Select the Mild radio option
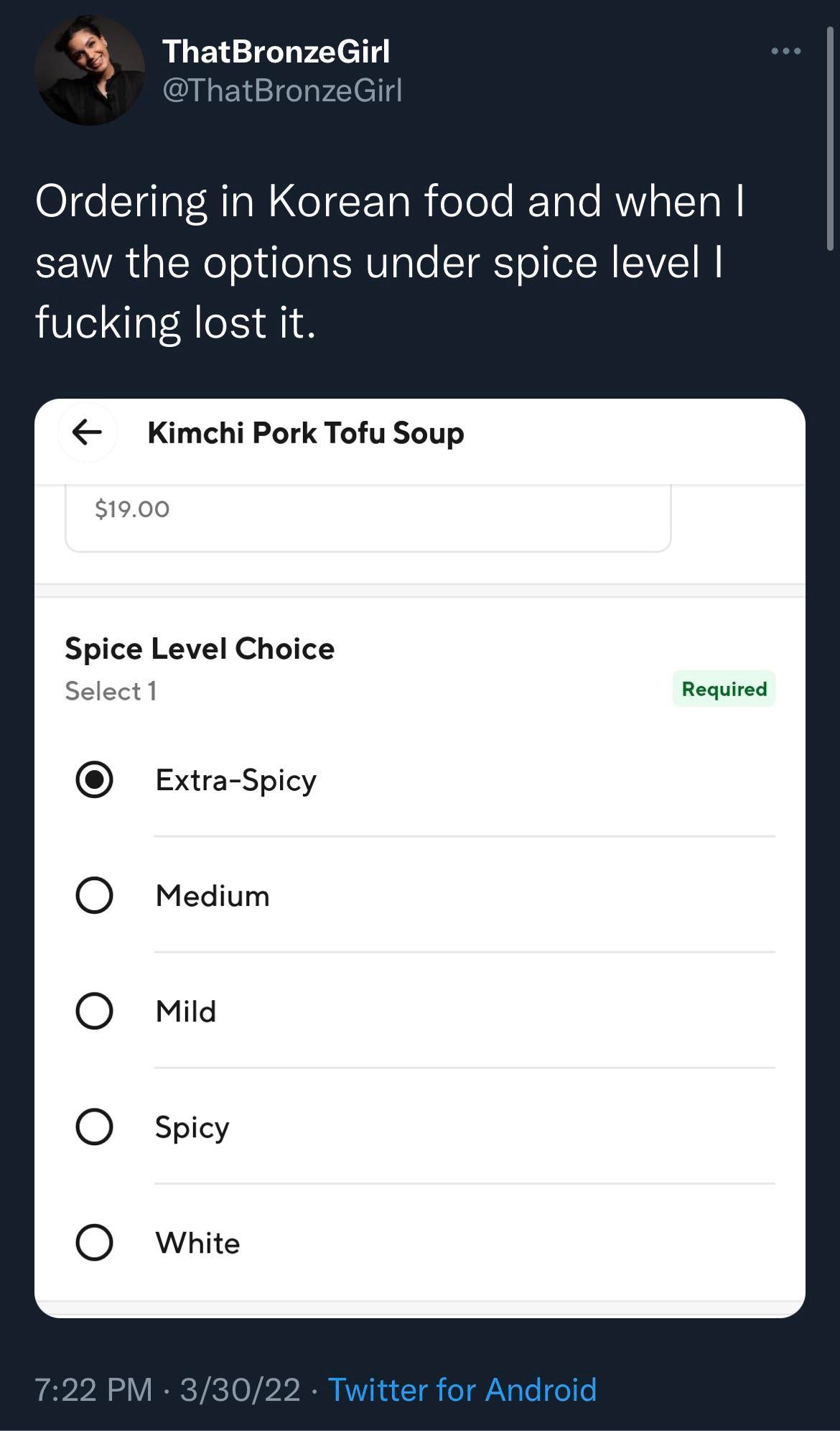Viewport: 840px width, 1431px height. [94, 1011]
